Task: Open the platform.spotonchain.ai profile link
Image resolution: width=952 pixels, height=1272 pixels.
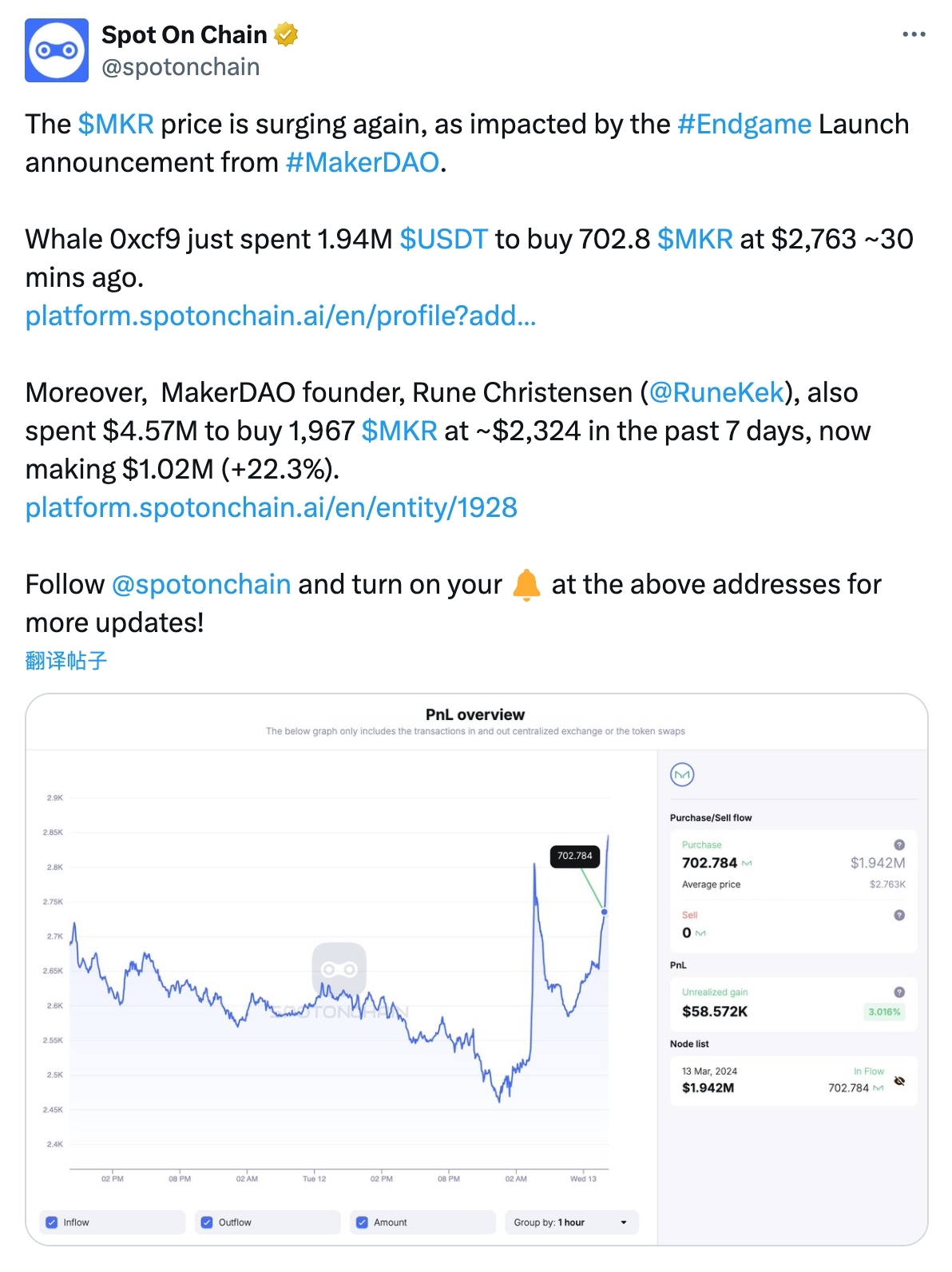Action: (x=280, y=316)
